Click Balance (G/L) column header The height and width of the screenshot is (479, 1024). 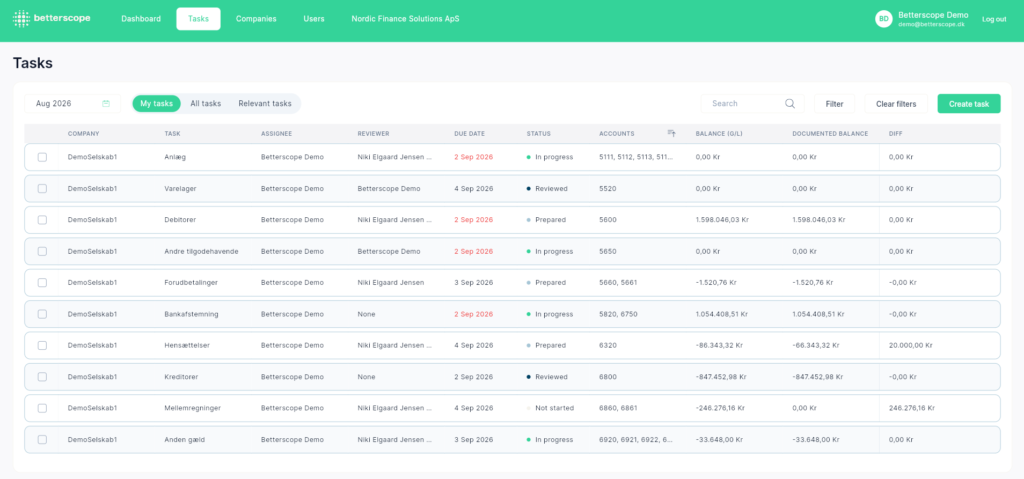719,133
